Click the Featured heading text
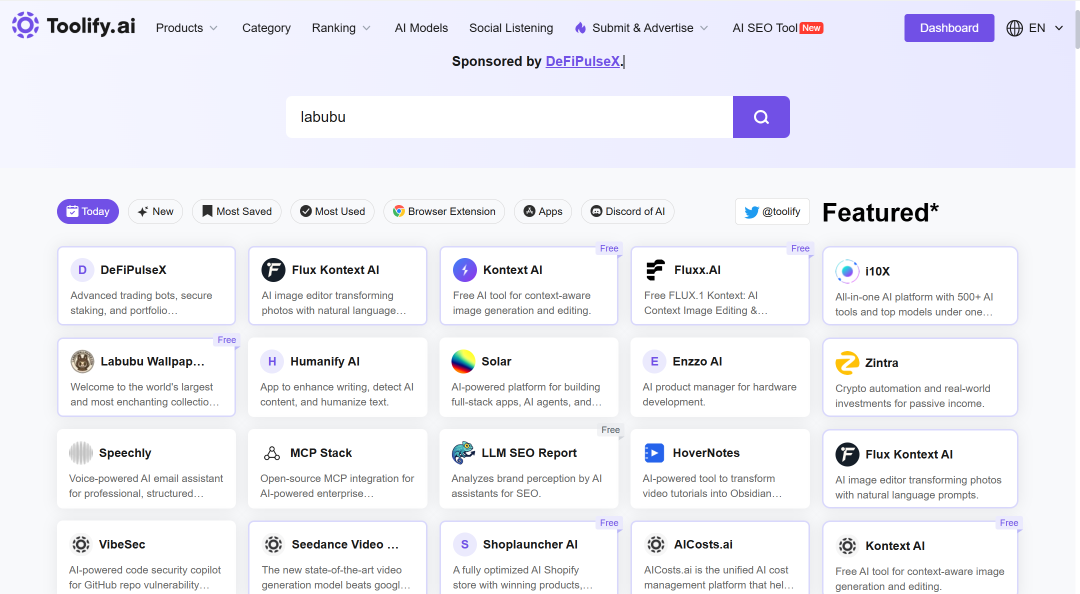 click(x=880, y=212)
